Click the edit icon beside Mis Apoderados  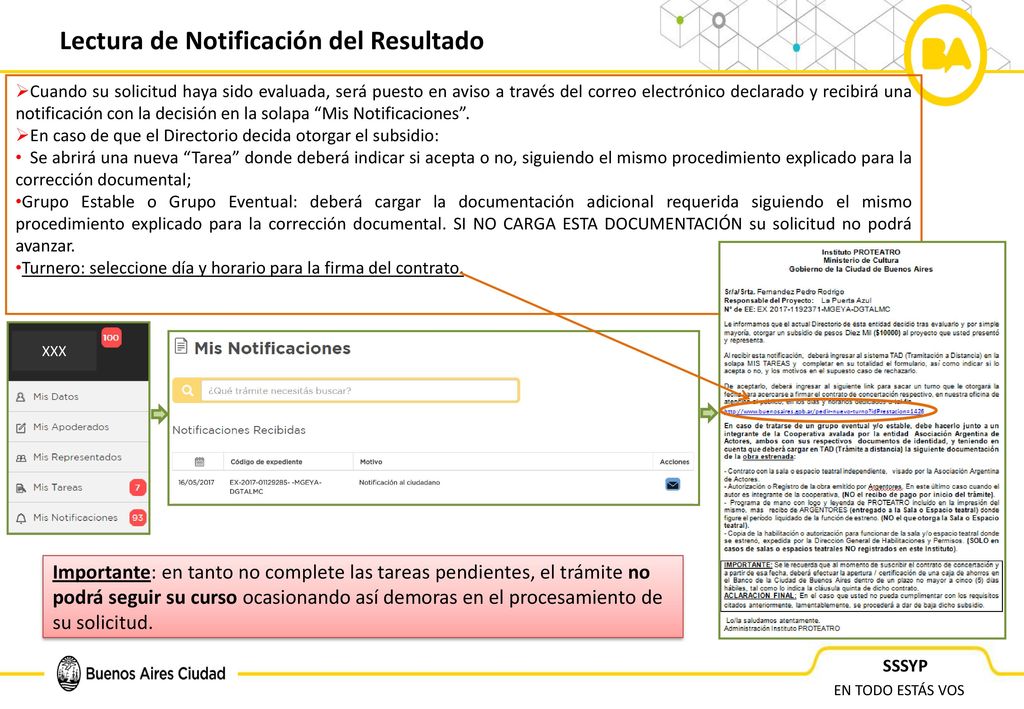point(21,428)
